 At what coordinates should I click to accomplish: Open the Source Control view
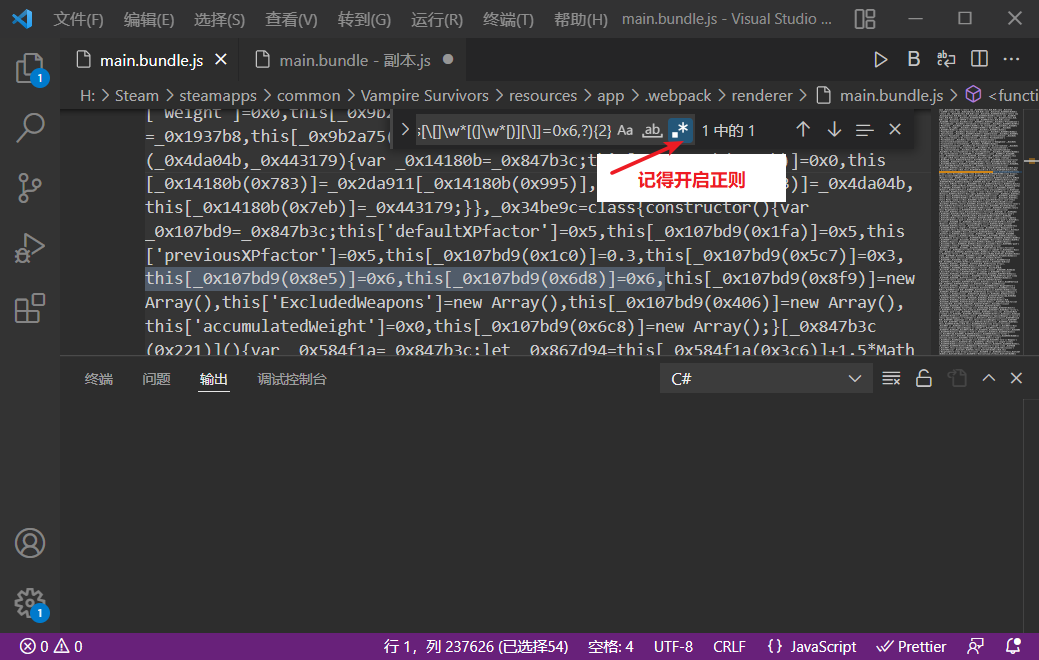coord(30,188)
